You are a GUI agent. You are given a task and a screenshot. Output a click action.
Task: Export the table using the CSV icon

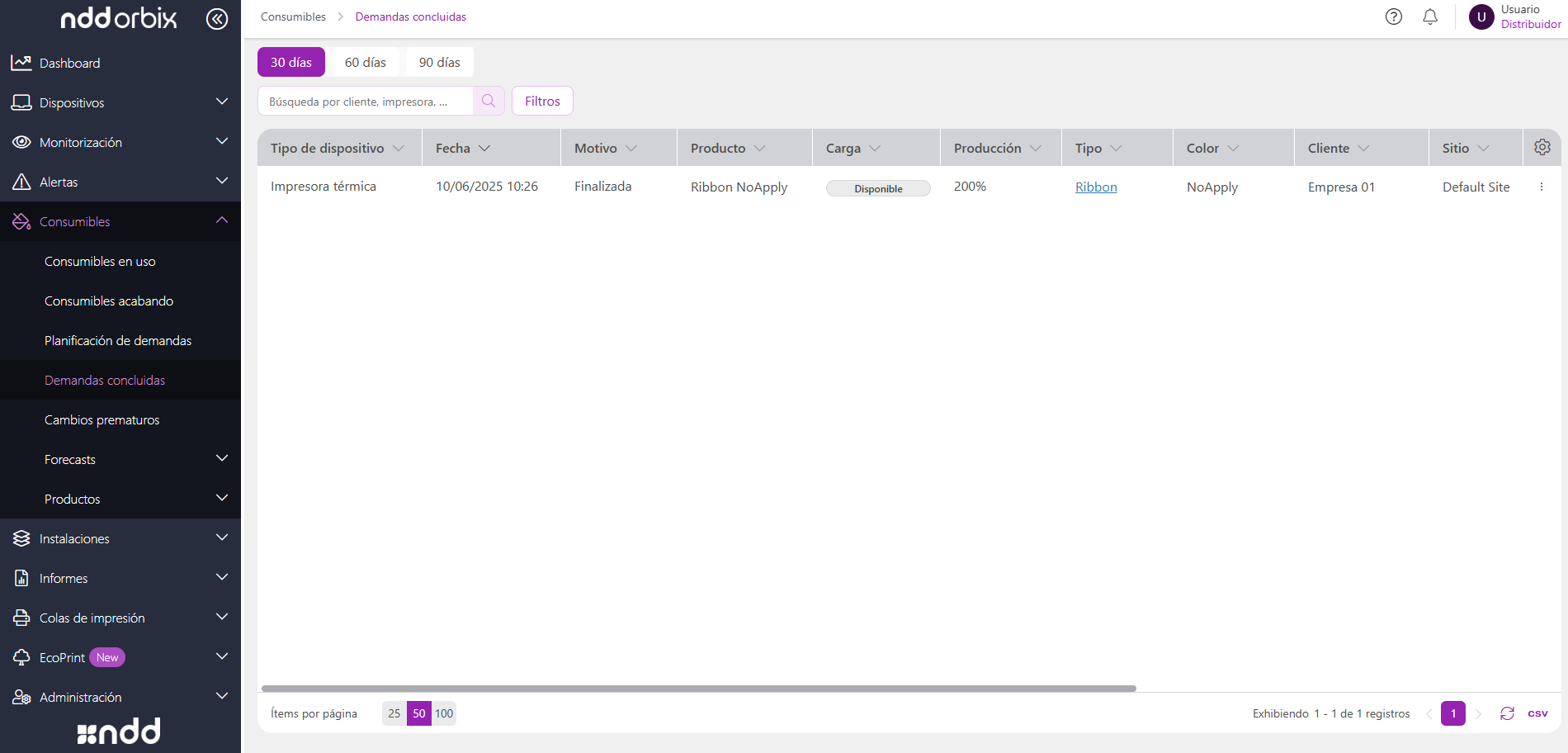click(x=1537, y=713)
